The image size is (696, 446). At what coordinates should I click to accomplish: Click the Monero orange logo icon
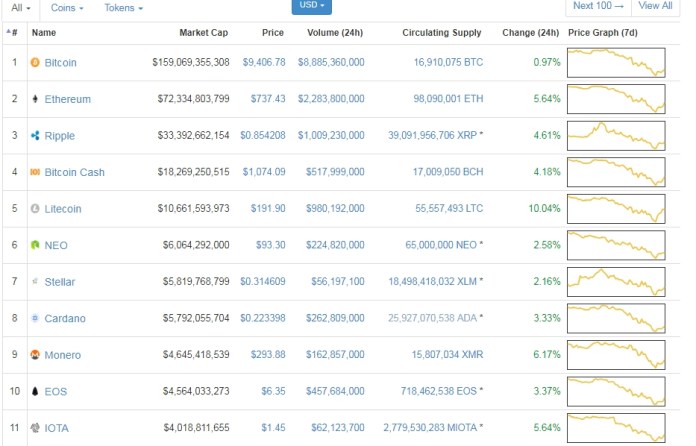[35, 355]
